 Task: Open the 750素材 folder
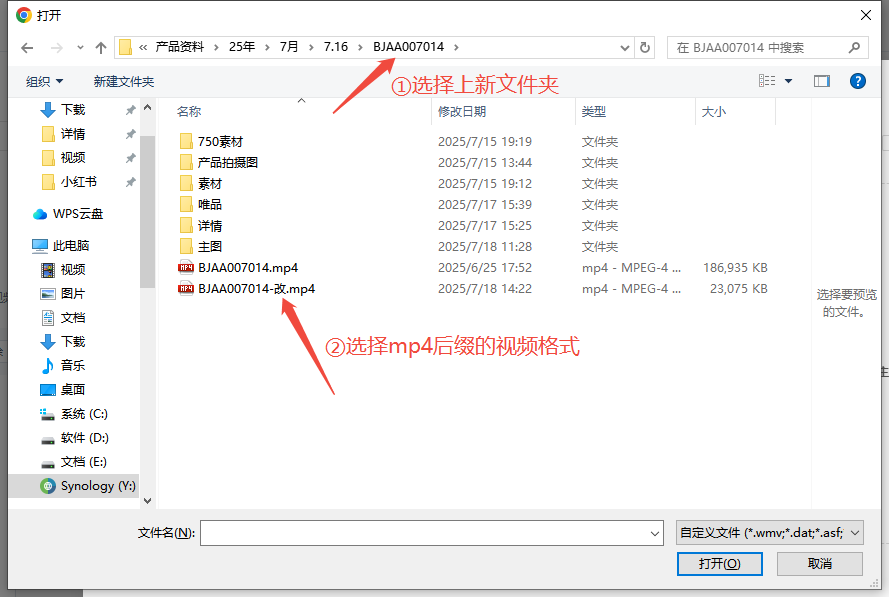[220, 142]
